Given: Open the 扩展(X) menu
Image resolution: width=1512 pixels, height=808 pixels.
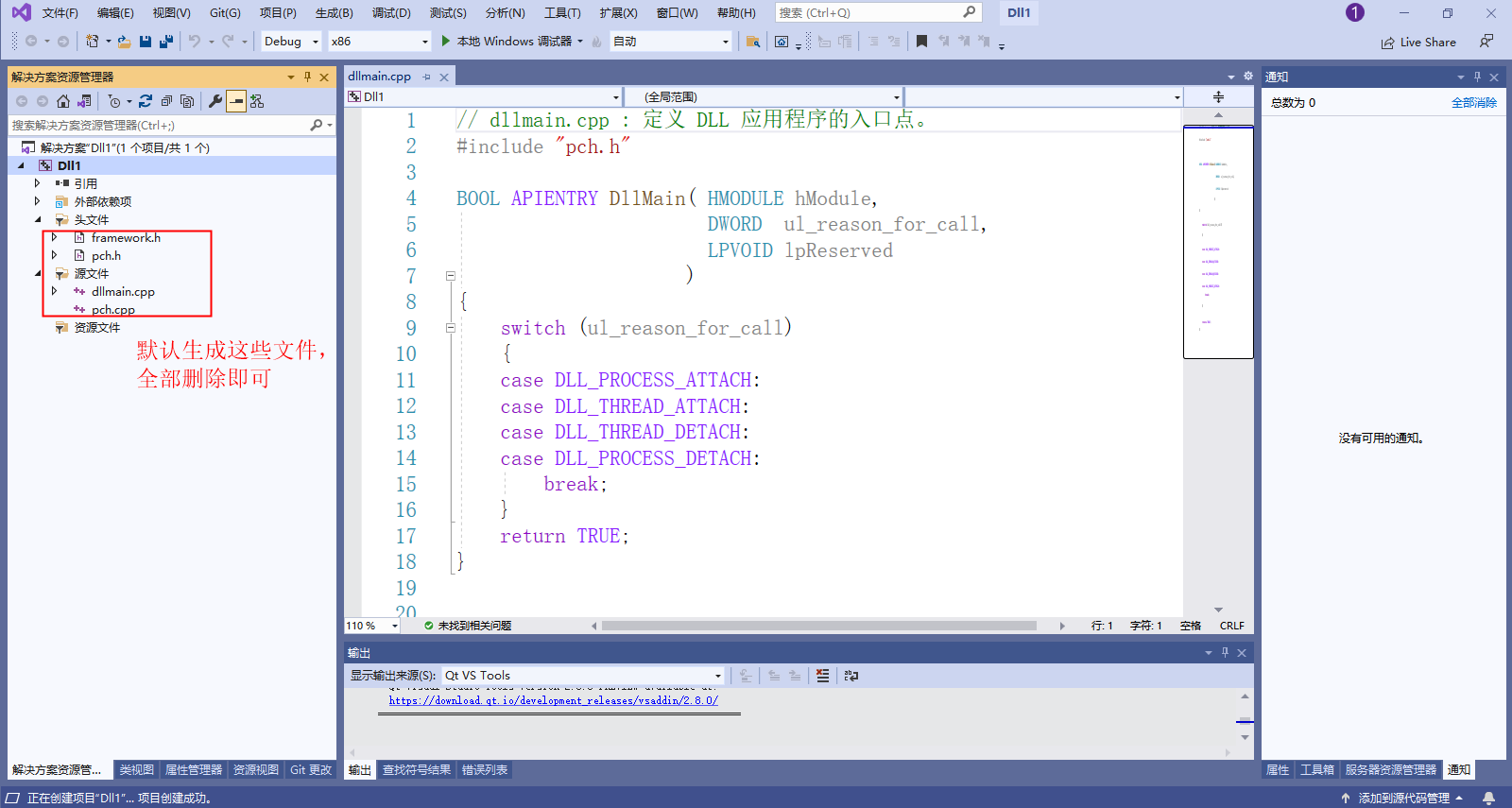Looking at the screenshot, I should click(618, 13).
